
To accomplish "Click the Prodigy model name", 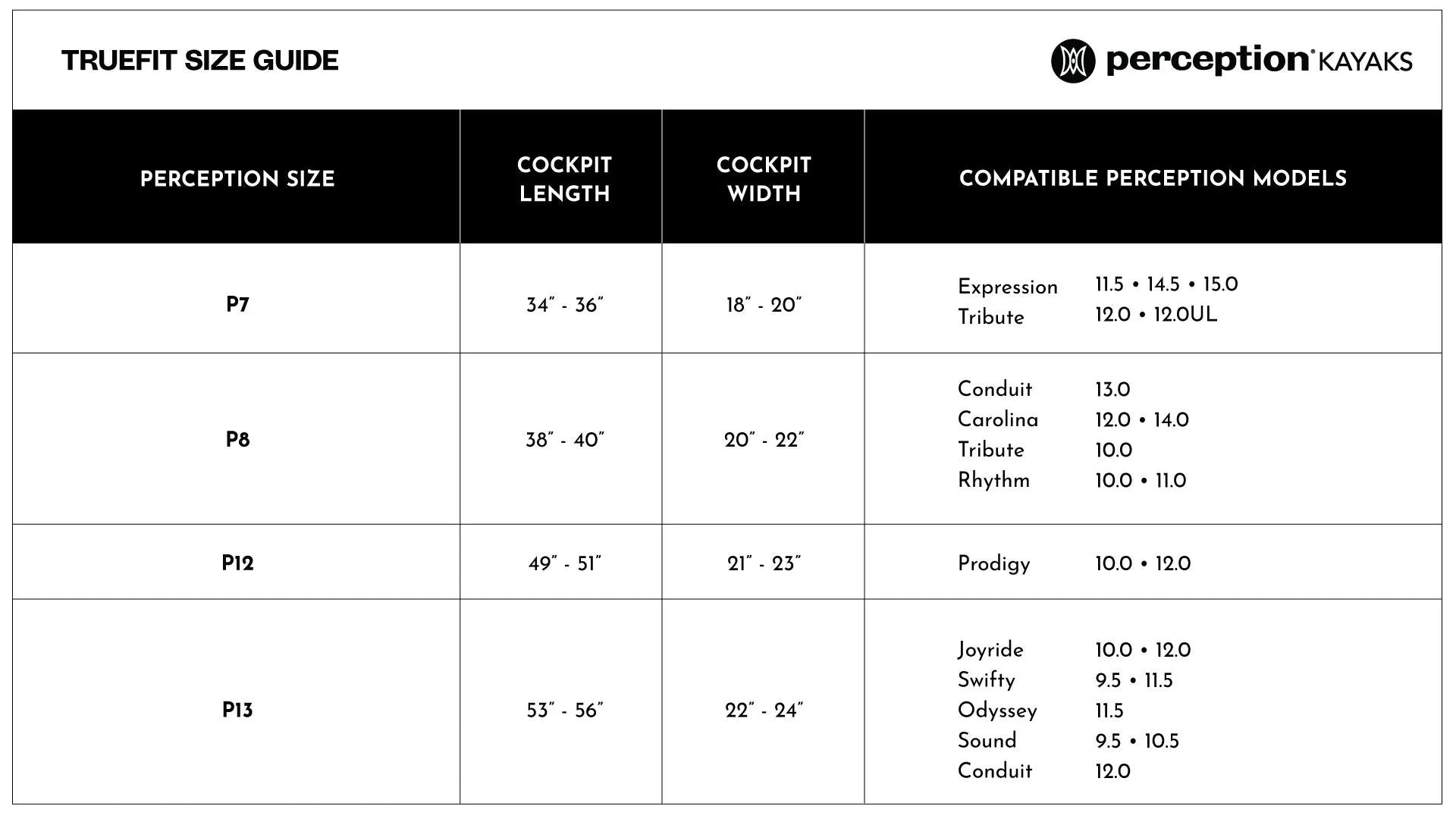I will point(993,563).
